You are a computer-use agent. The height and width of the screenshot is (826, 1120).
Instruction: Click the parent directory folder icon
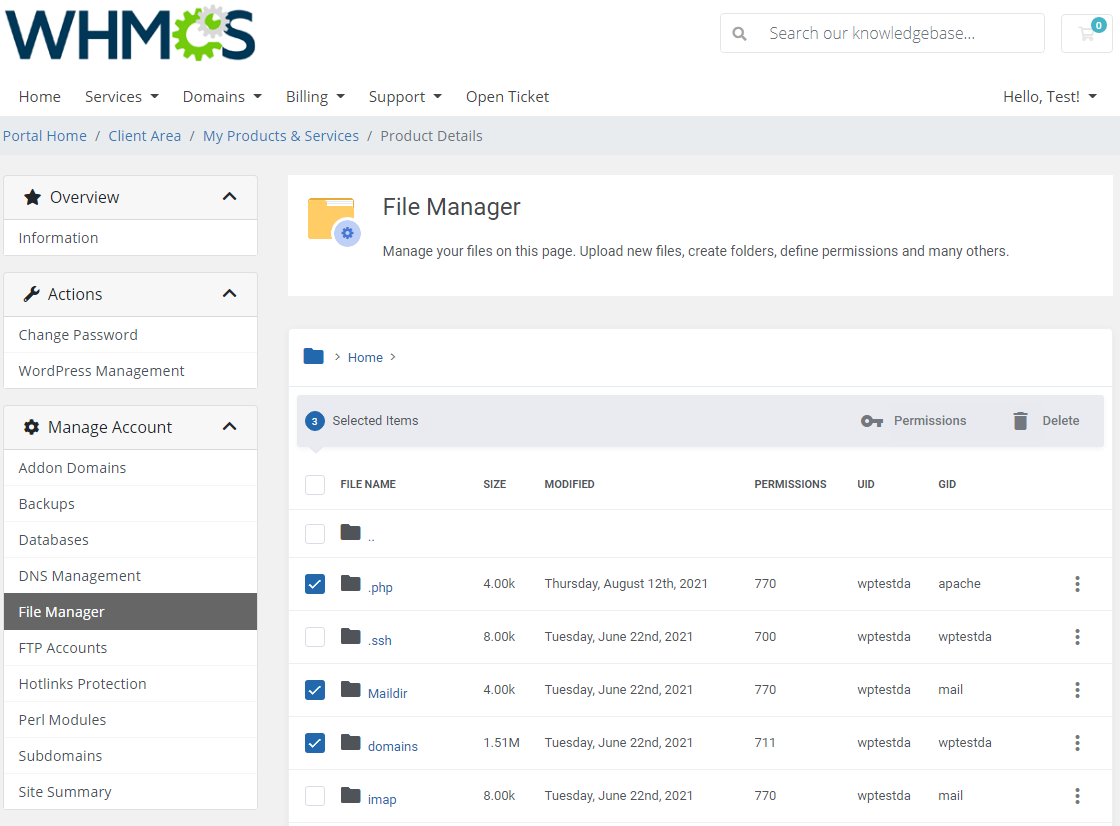(350, 532)
